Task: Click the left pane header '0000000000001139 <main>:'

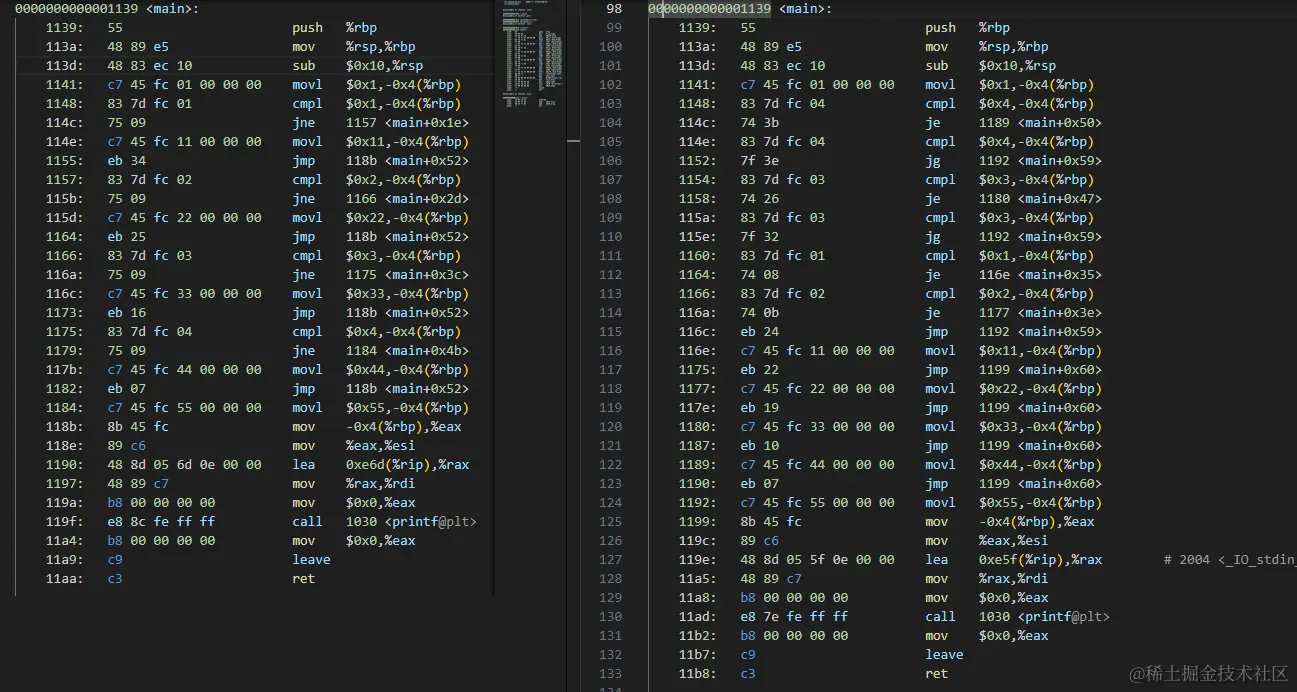Action: click(x=107, y=9)
